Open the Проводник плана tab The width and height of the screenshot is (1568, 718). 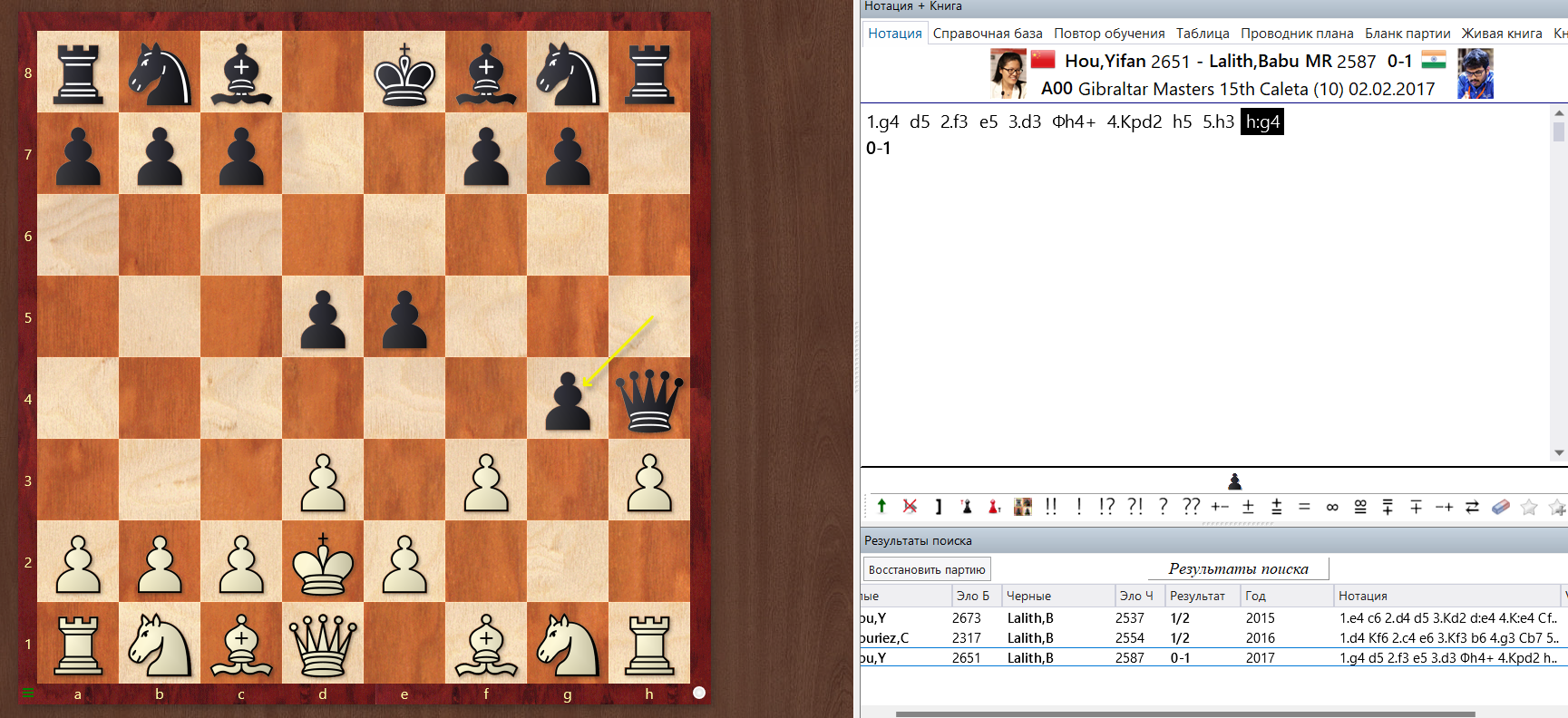(1297, 34)
